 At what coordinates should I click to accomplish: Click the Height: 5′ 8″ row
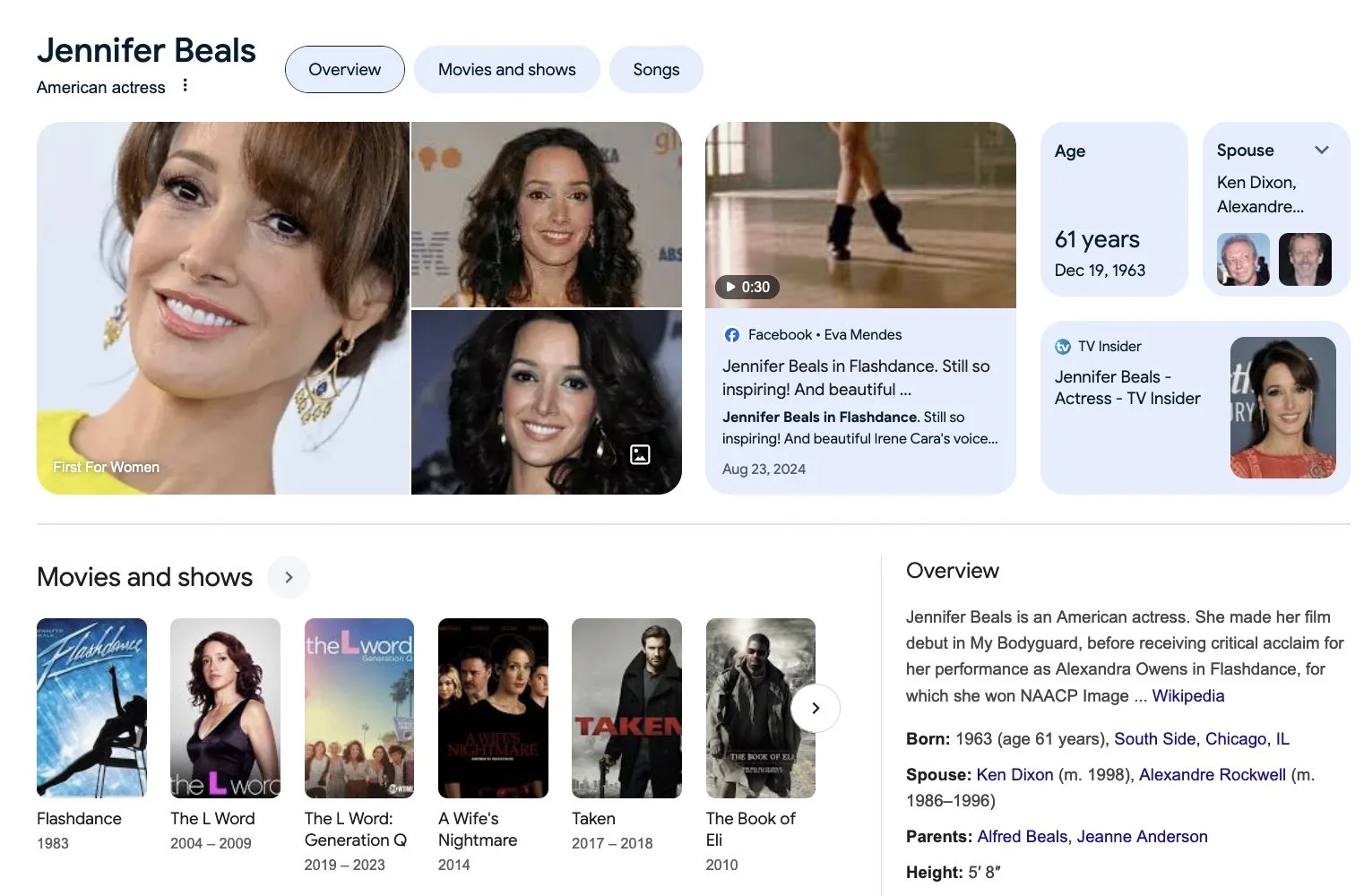[953, 872]
